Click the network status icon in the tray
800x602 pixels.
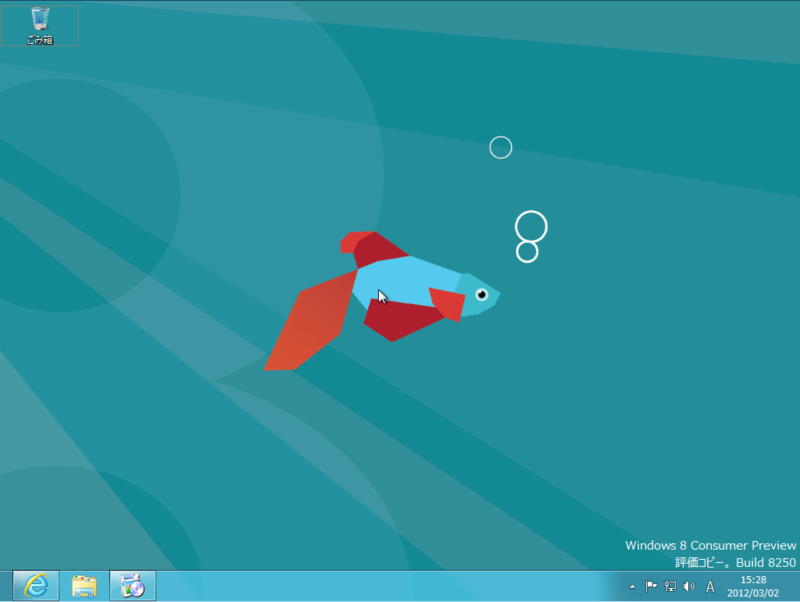671,586
